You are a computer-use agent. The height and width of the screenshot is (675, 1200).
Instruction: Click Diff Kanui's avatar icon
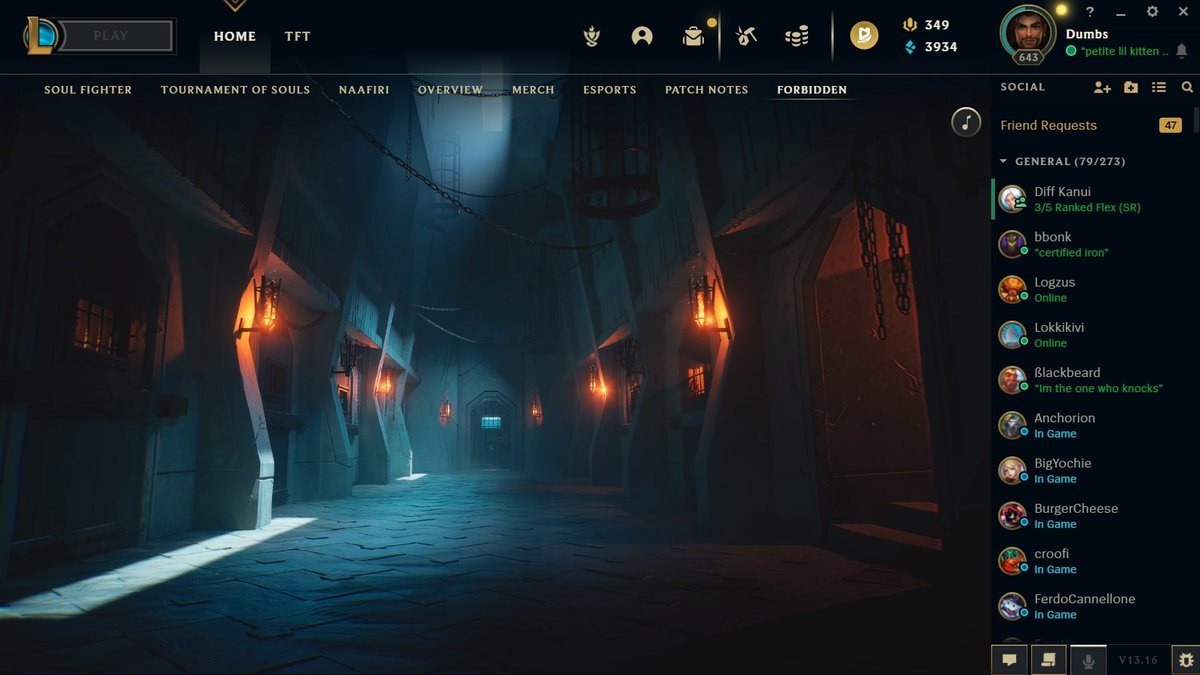click(1012, 199)
